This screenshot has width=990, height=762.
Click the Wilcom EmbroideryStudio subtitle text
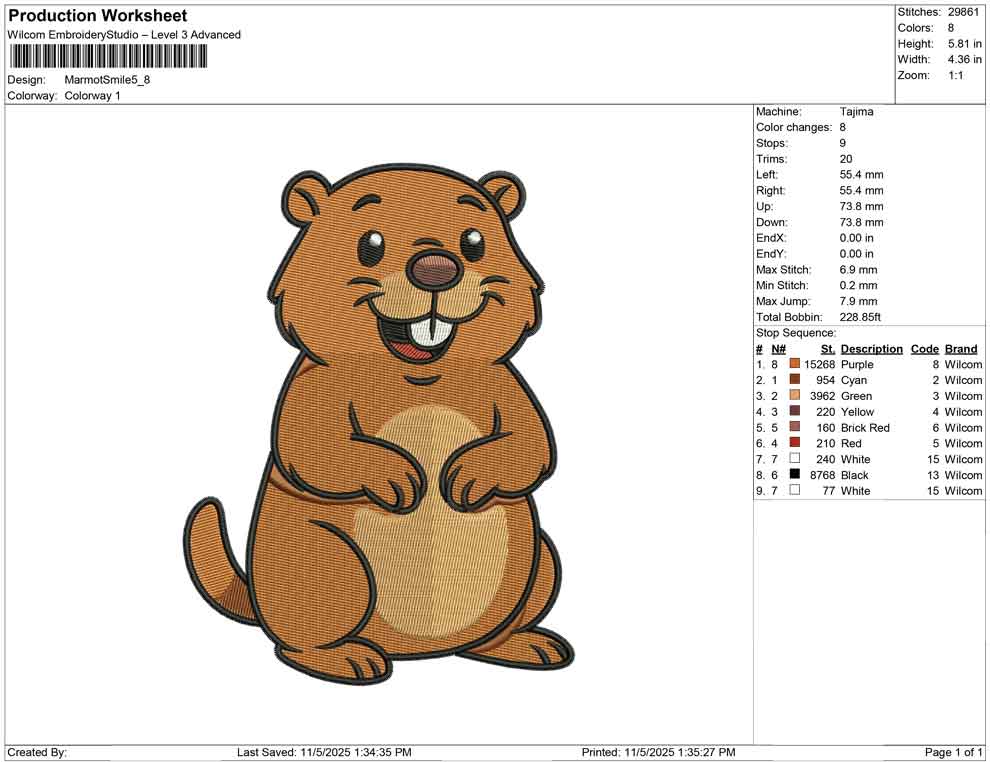124,35
